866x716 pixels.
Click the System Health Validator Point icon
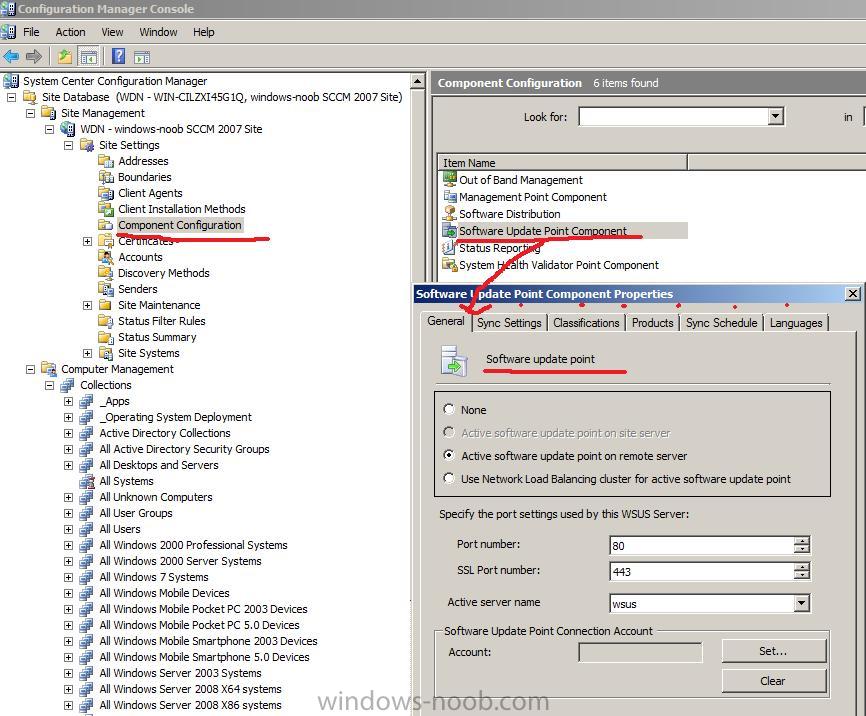click(x=450, y=265)
